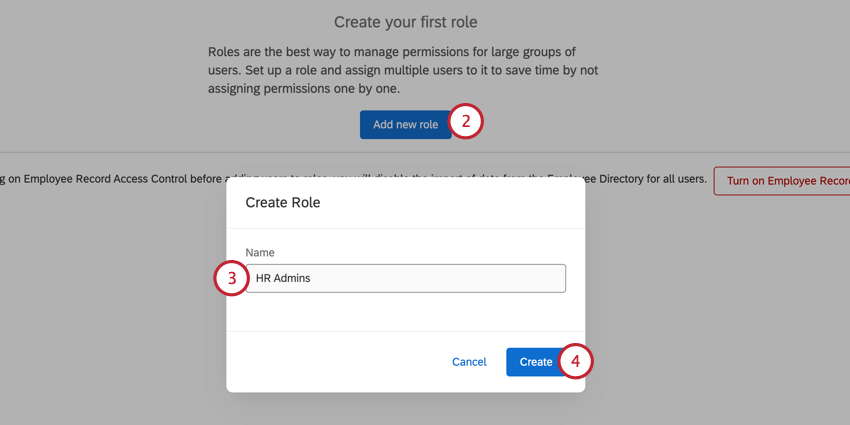Click the 'Create your first role' heading
Image resolution: width=850 pixels, height=425 pixels.
pyautogui.click(x=405, y=22)
